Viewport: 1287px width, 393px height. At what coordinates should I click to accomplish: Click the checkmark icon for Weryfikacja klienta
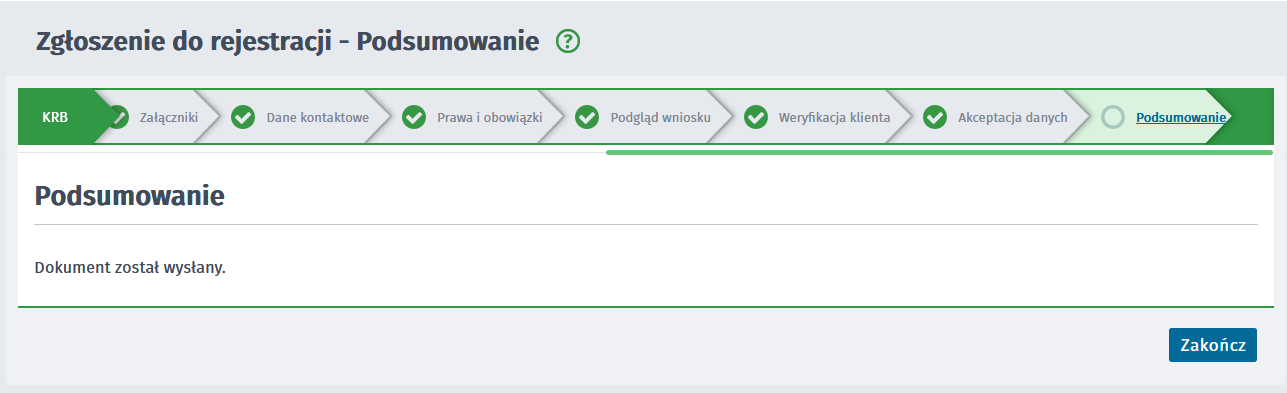click(756, 117)
